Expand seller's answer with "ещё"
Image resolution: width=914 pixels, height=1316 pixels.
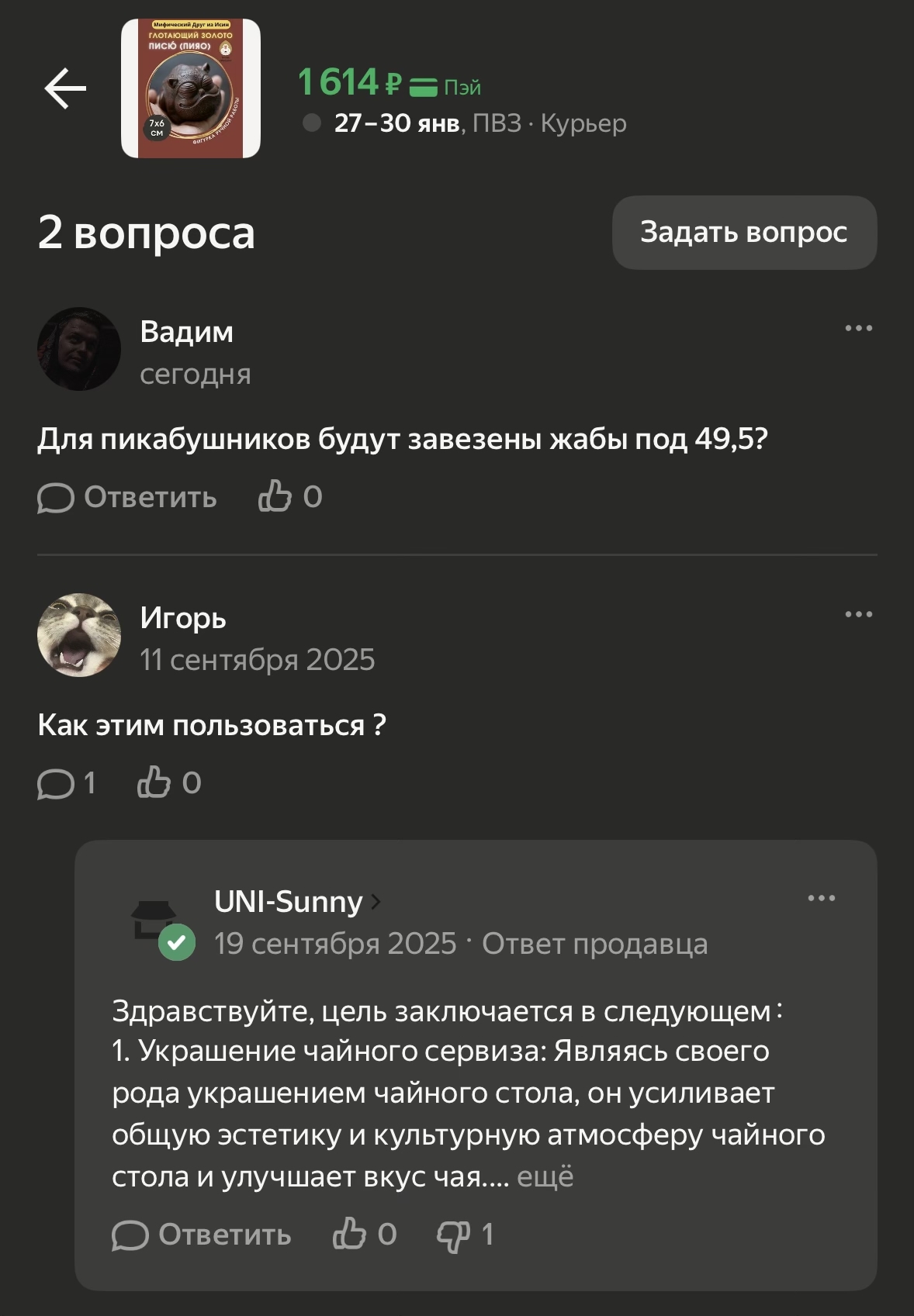(x=545, y=1176)
